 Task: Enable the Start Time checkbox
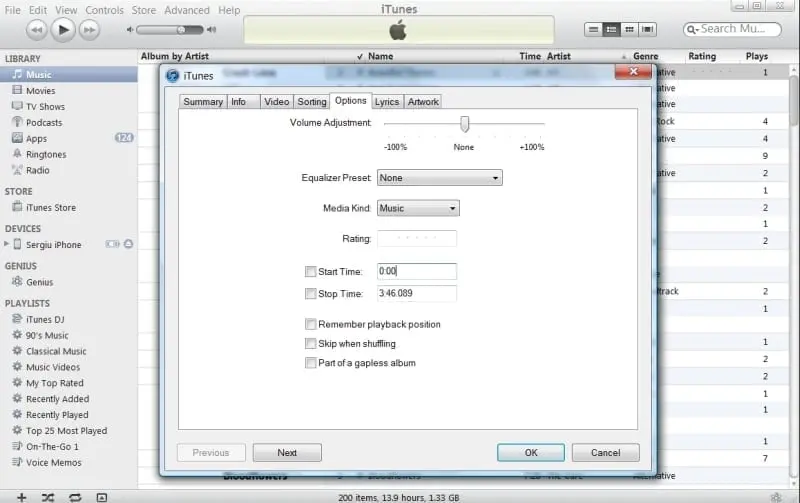click(x=310, y=271)
